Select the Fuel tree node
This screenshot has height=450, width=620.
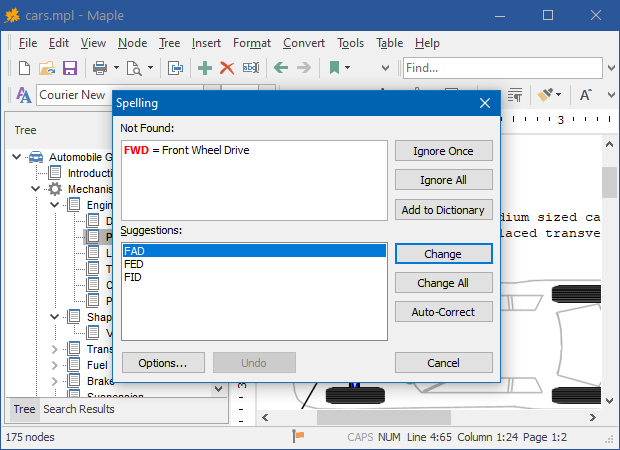[97, 365]
